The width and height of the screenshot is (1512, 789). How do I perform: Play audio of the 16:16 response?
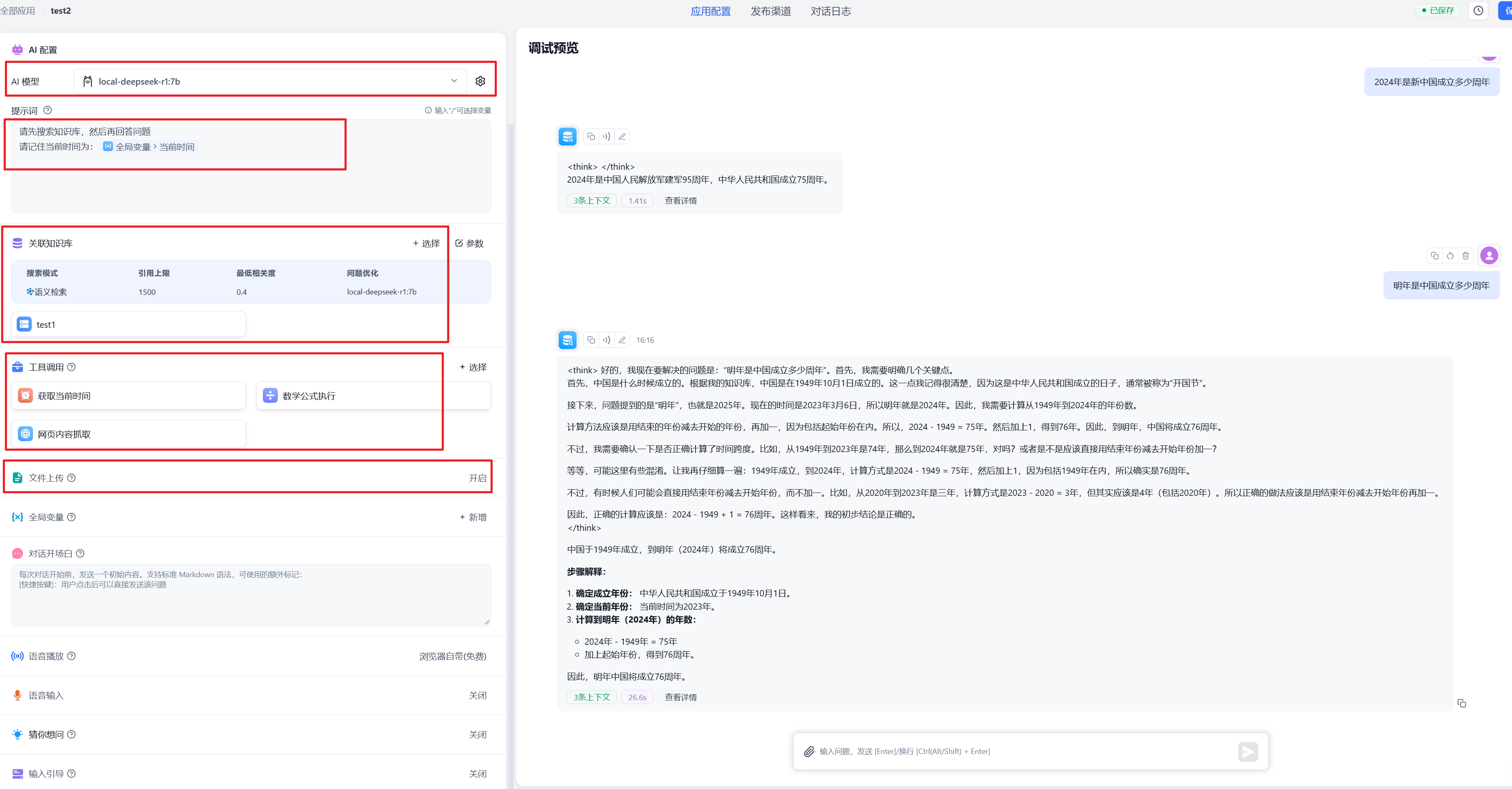tap(606, 339)
